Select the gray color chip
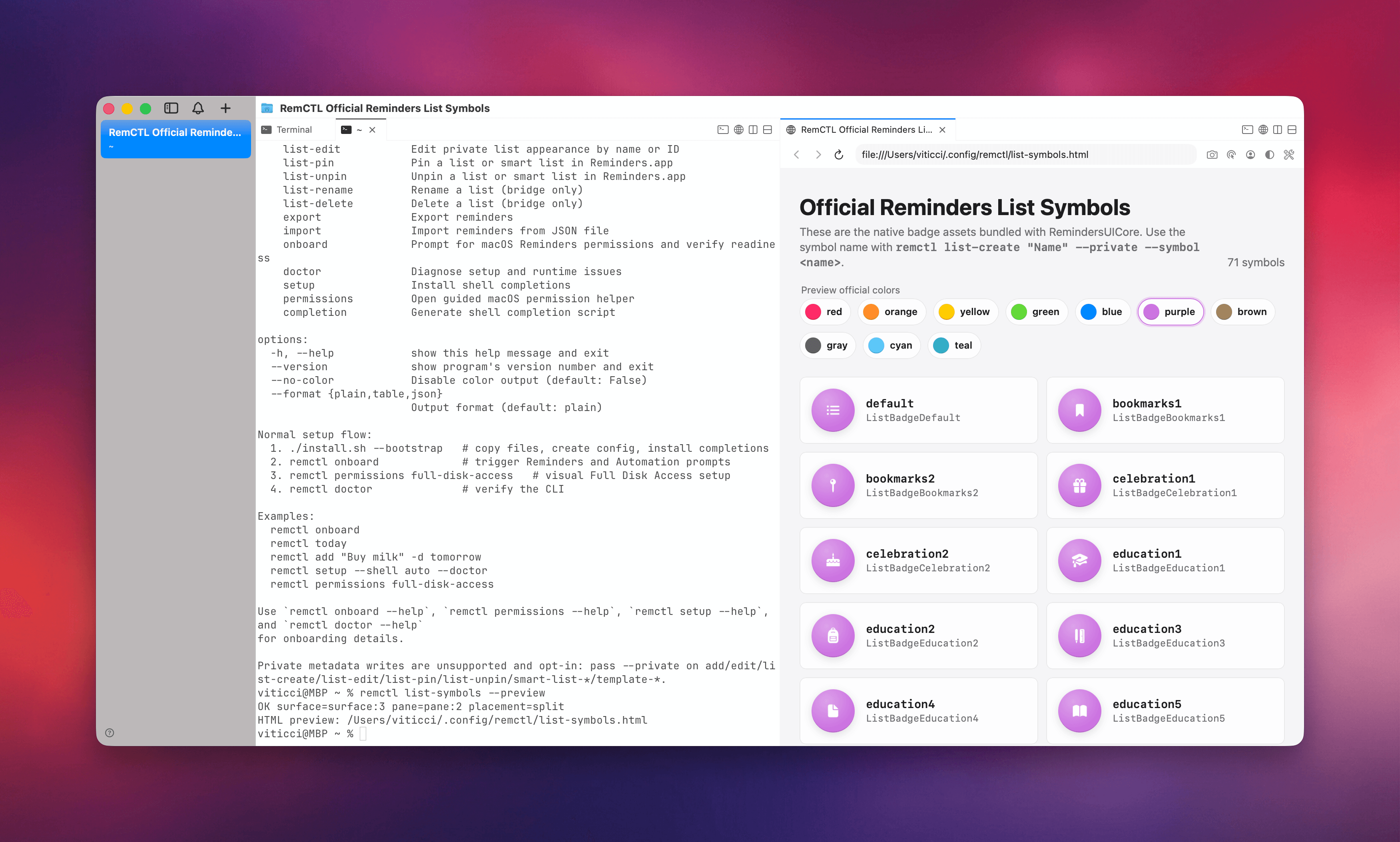1400x842 pixels. click(x=828, y=345)
